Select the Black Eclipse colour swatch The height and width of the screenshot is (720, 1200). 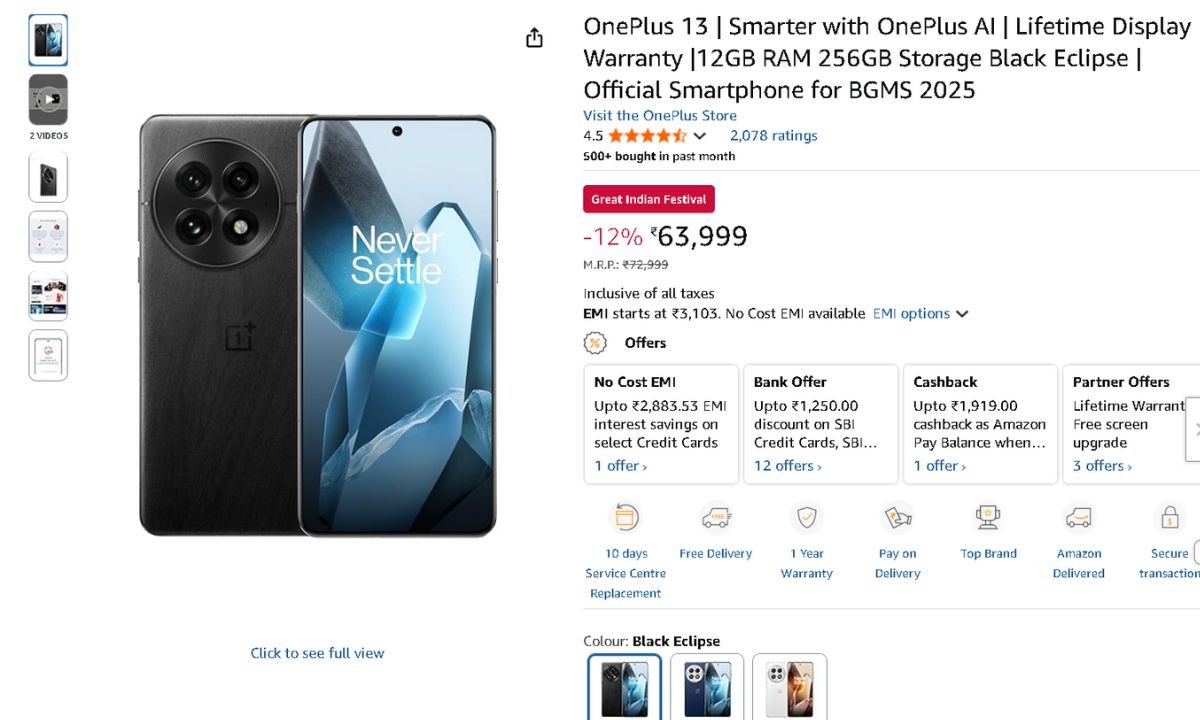point(625,688)
